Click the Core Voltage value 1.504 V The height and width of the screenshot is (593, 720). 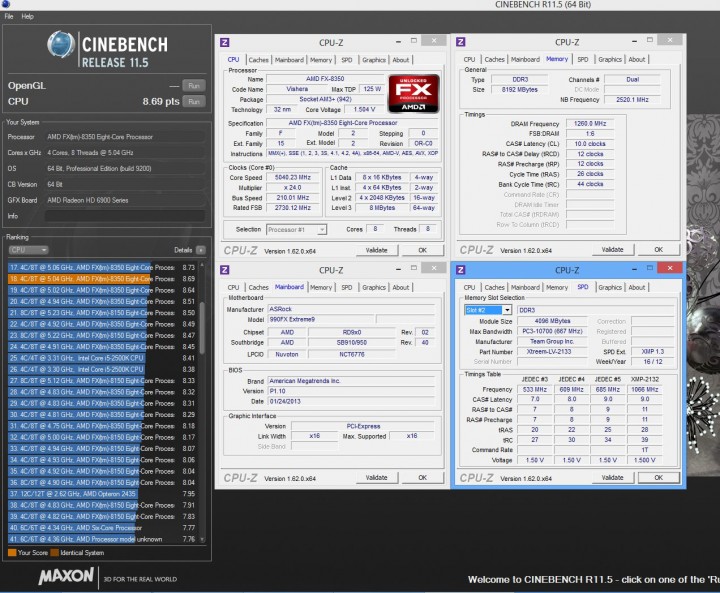[x=364, y=109]
